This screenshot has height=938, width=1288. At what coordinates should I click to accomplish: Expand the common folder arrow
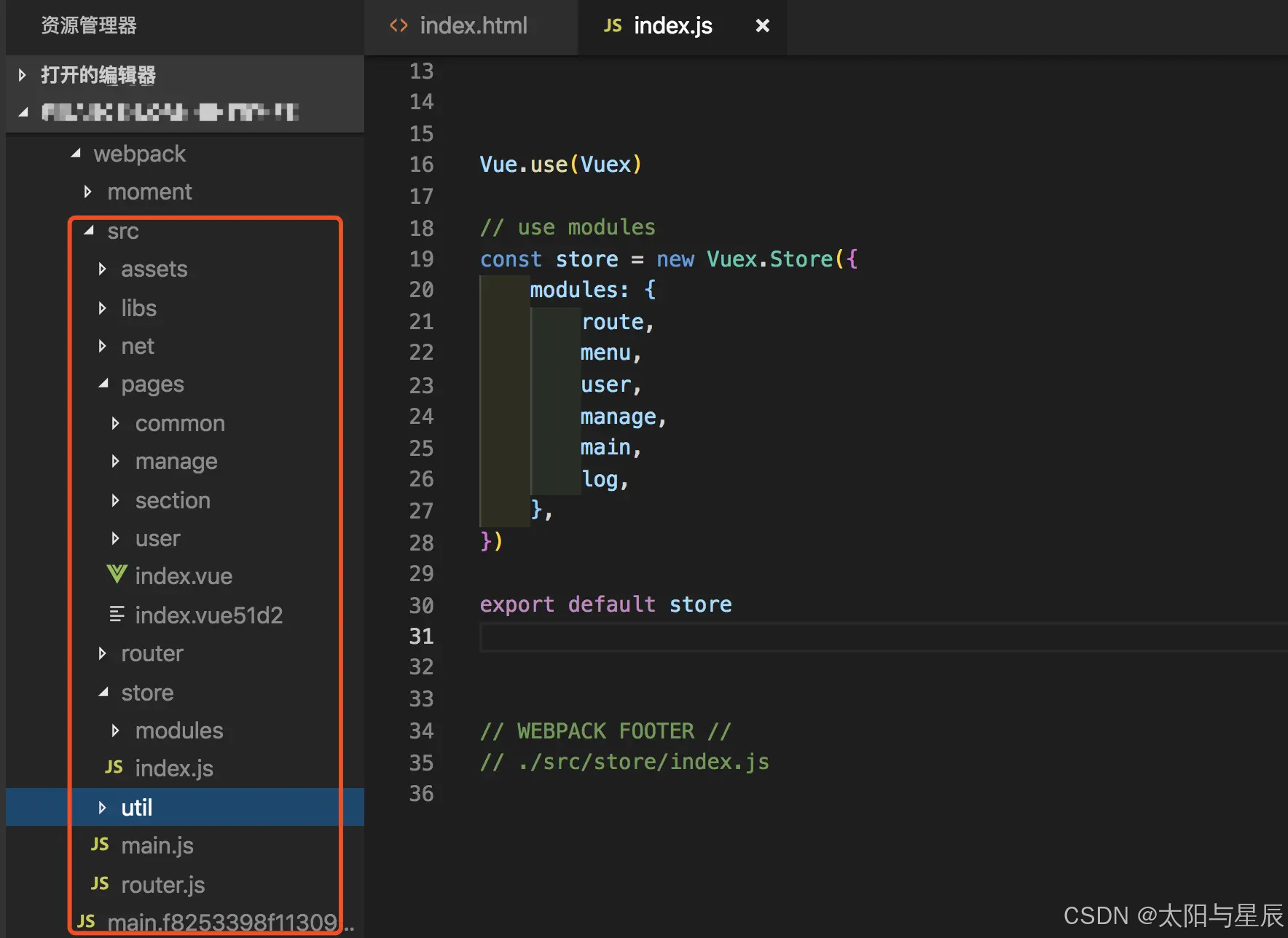(115, 423)
